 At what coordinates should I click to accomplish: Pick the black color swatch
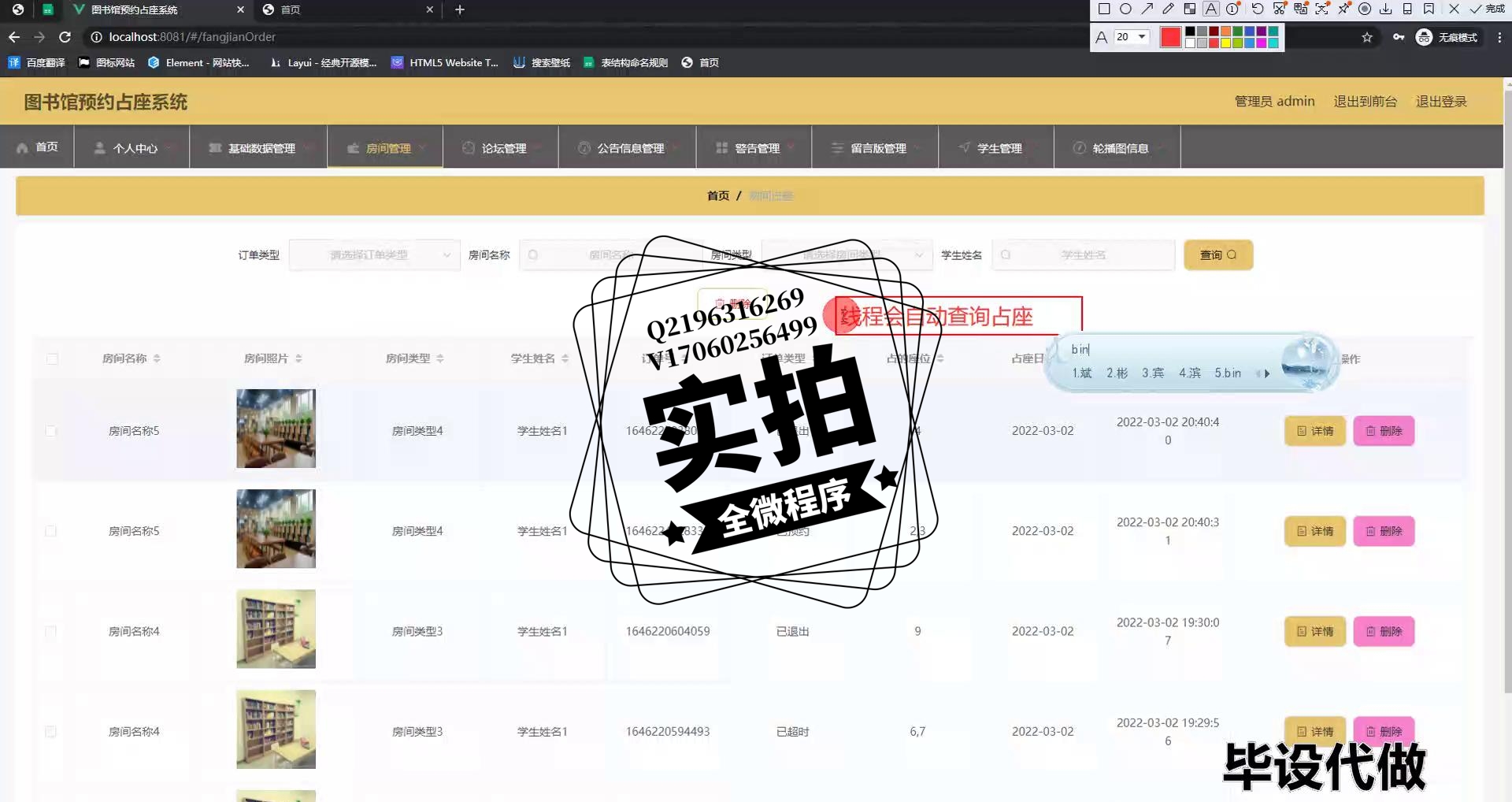tap(1191, 32)
